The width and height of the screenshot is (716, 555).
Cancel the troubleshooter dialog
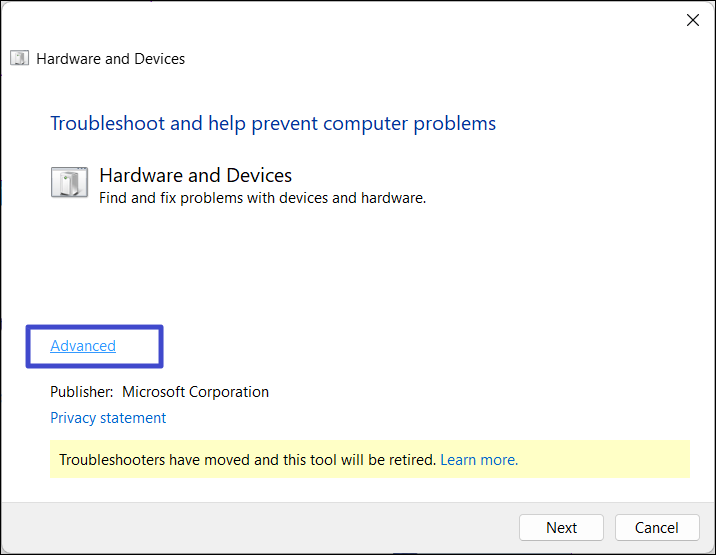click(656, 527)
